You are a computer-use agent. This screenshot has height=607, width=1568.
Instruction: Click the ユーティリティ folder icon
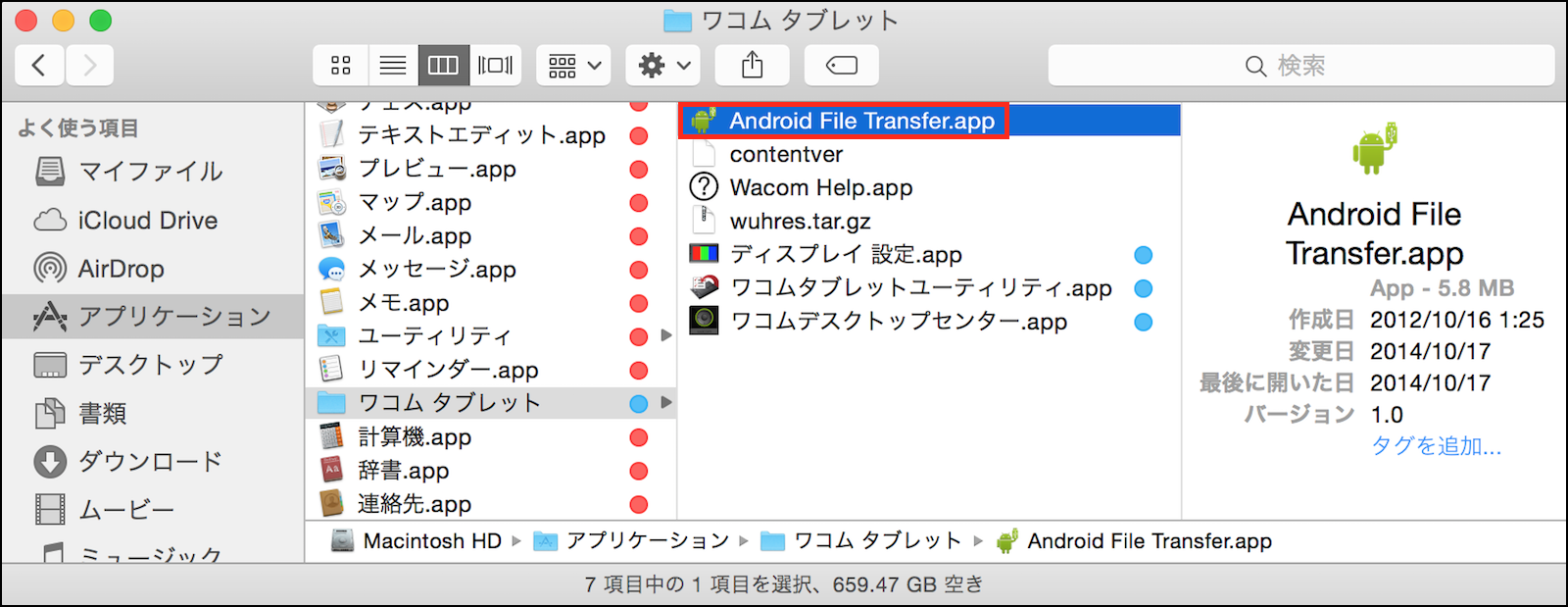(x=332, y=336)
